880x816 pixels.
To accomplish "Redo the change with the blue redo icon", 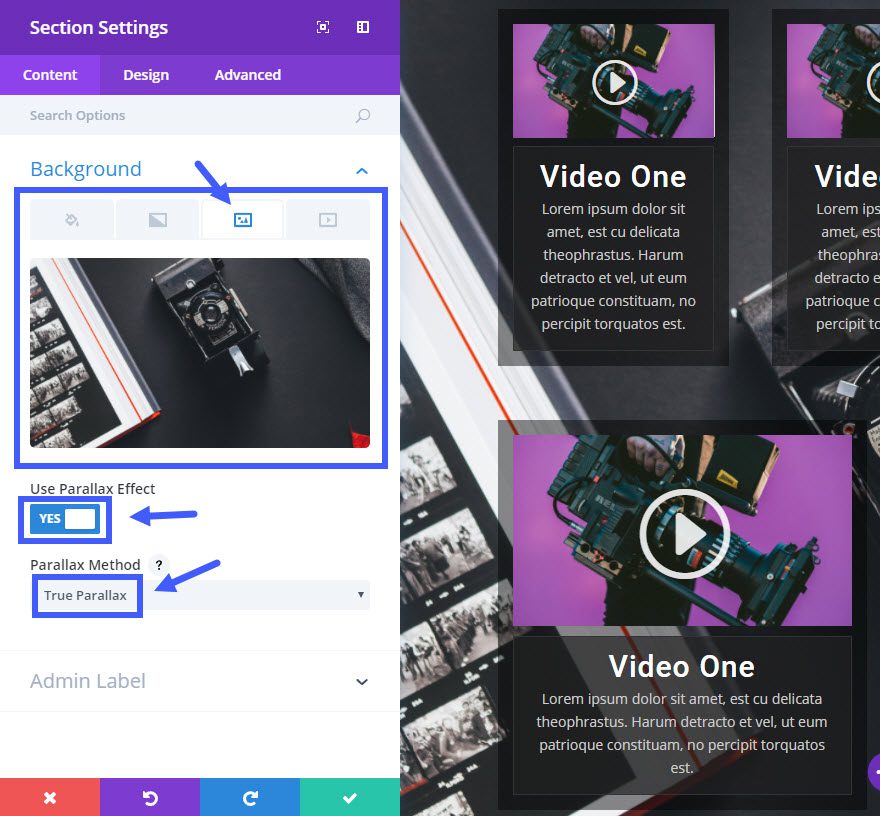I will pyautogui.click(x=249, y=797).
